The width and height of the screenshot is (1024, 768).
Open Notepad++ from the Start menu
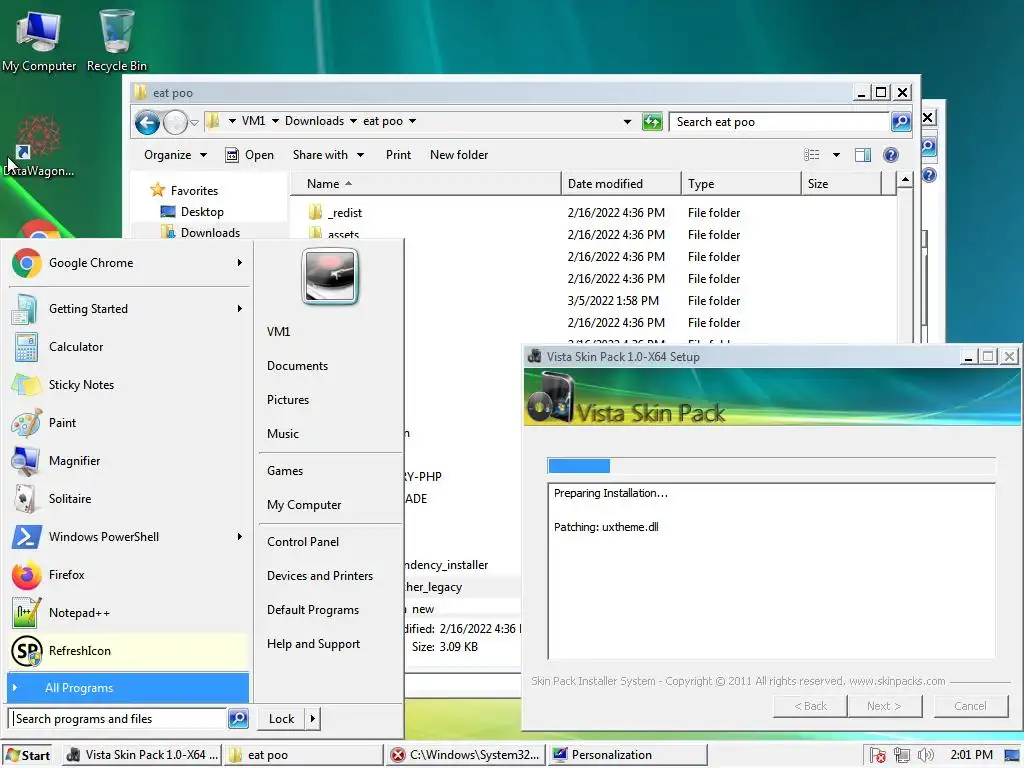127,613
